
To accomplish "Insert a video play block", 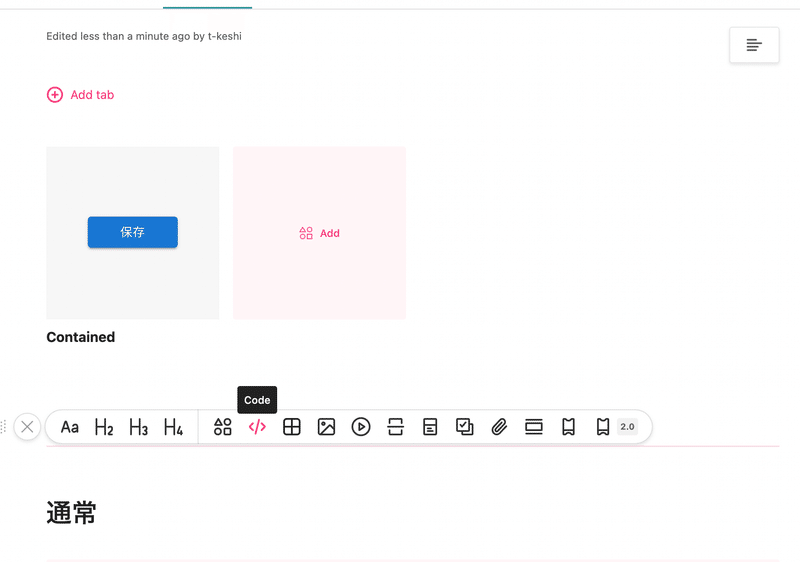I will (x=361, y=427).
